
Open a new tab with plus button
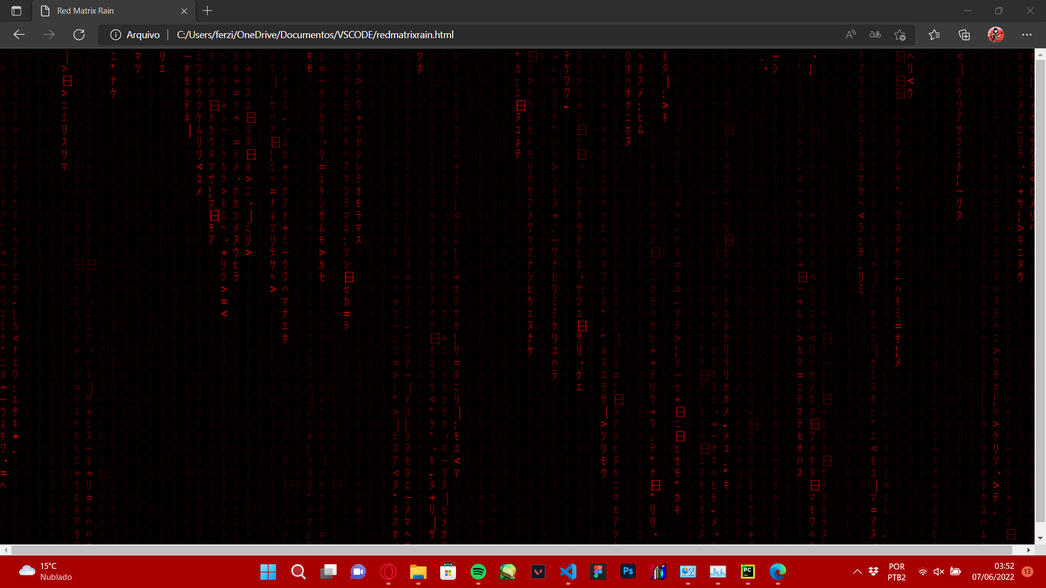click(207, 11)
